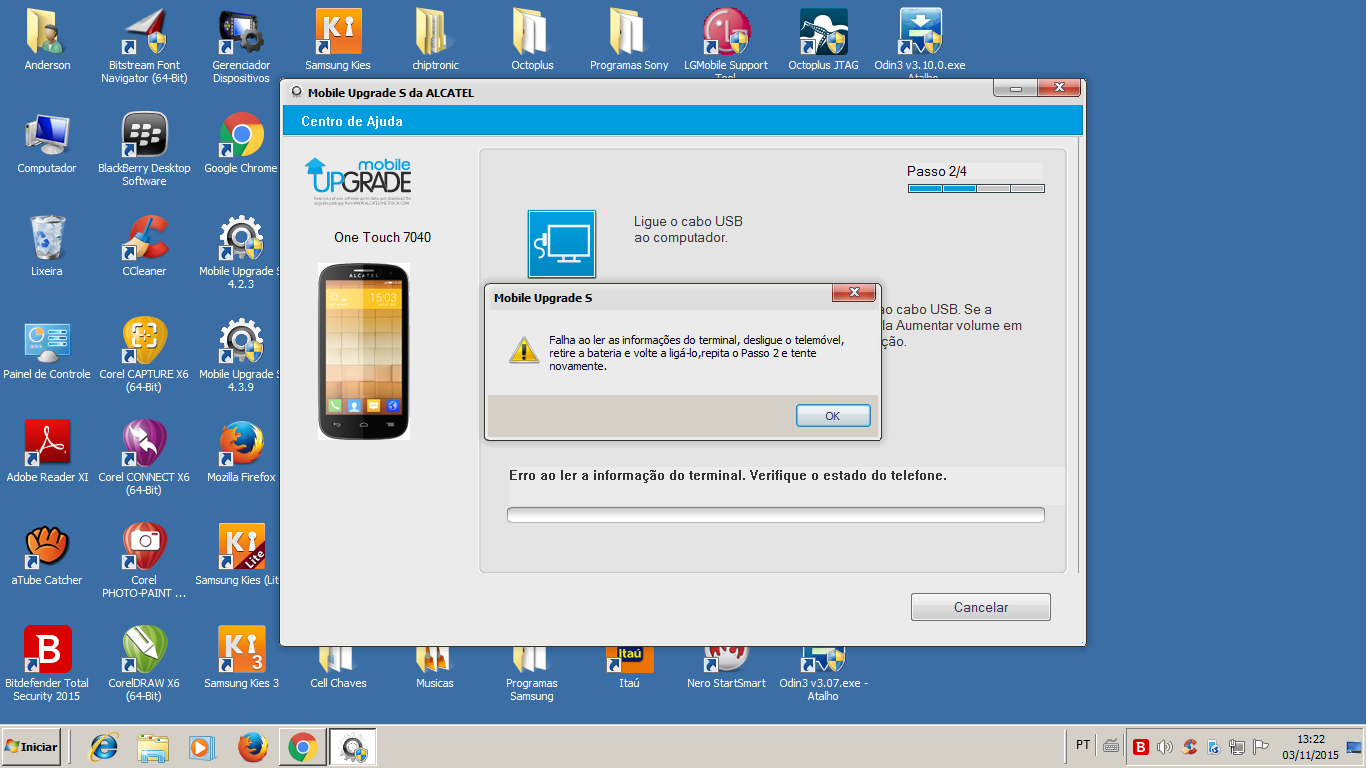1366x768 pixels.
Task: Select the Cell Chaves folder
Action: point(338,667)
